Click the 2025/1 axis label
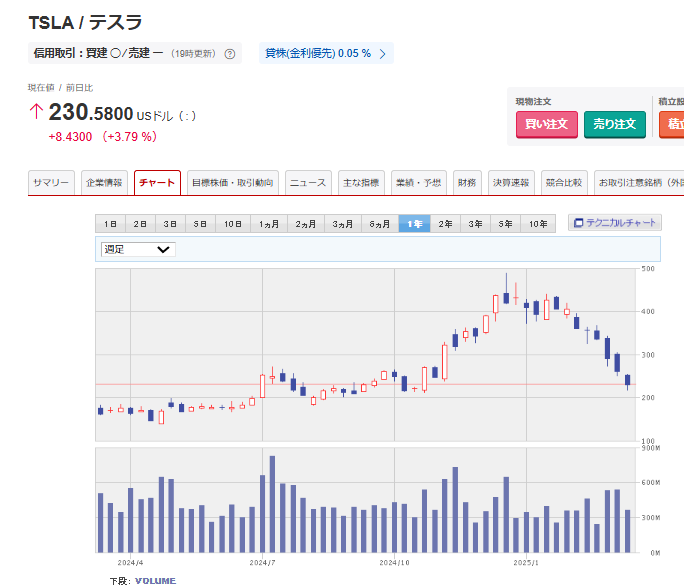The height and width of the screenshot is (586, 684). [526, 563]
